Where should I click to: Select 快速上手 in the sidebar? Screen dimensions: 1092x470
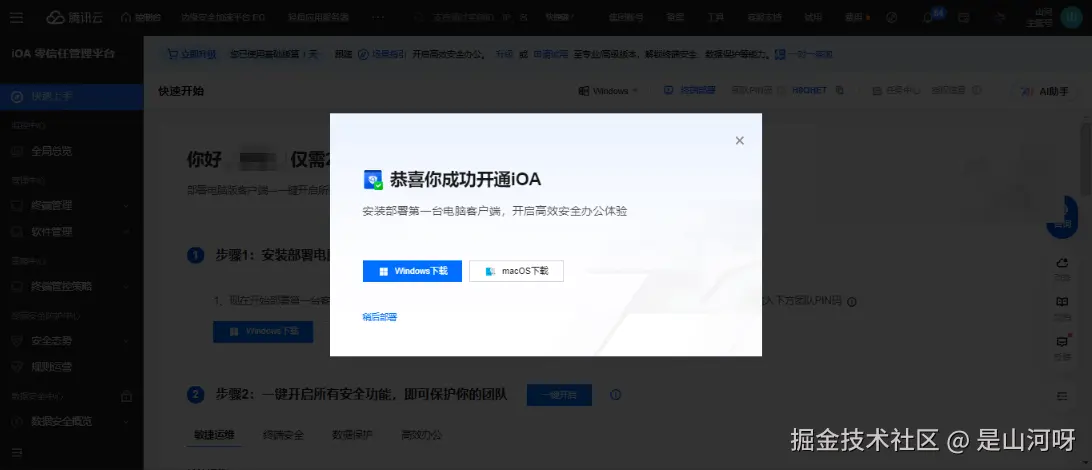[72, 97]
